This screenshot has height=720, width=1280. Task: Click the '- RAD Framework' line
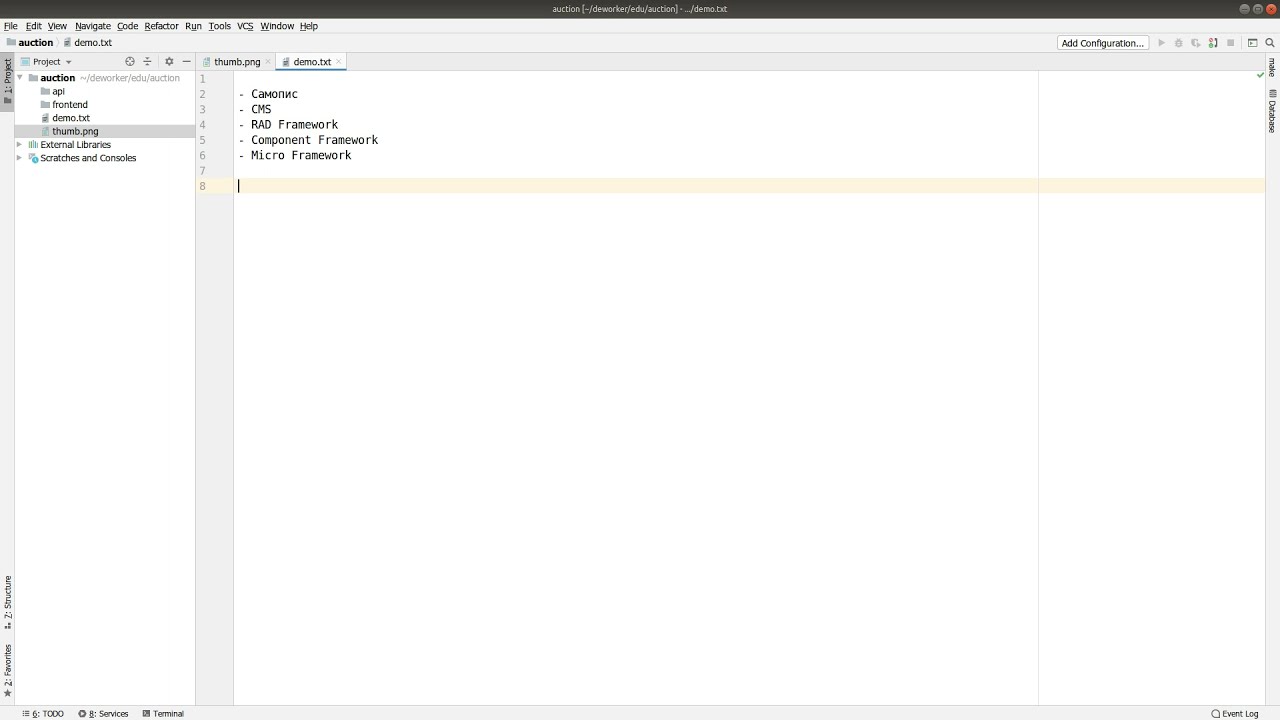288,125
